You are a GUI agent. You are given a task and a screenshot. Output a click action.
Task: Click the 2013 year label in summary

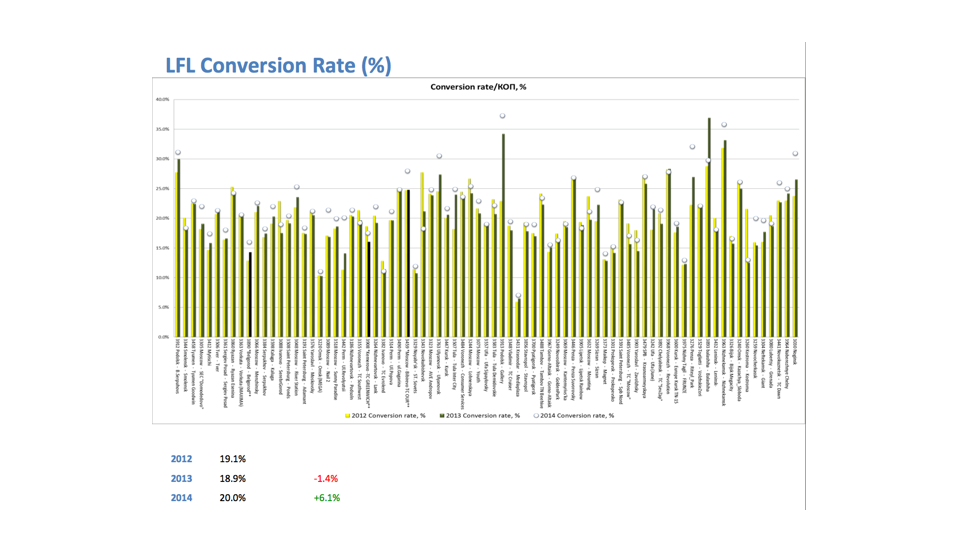[181, 478]
